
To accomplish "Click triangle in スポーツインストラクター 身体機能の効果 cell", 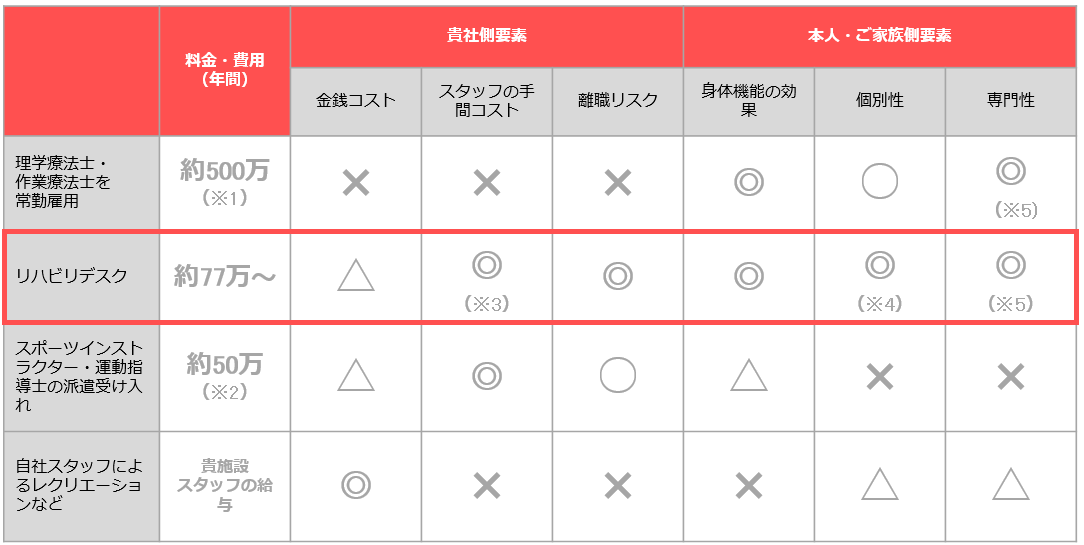I will click(x=749, y=377).
